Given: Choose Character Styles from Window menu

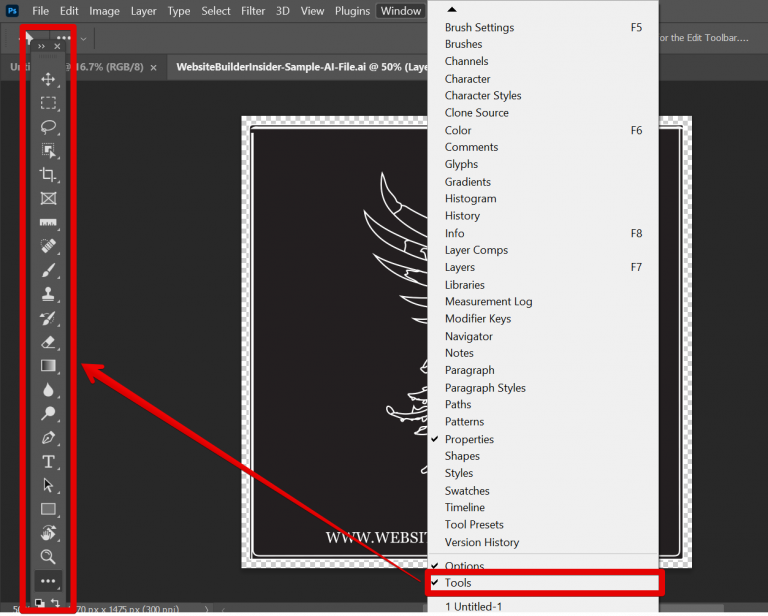Looking at the screenshot, I should (x=543, y=95).
